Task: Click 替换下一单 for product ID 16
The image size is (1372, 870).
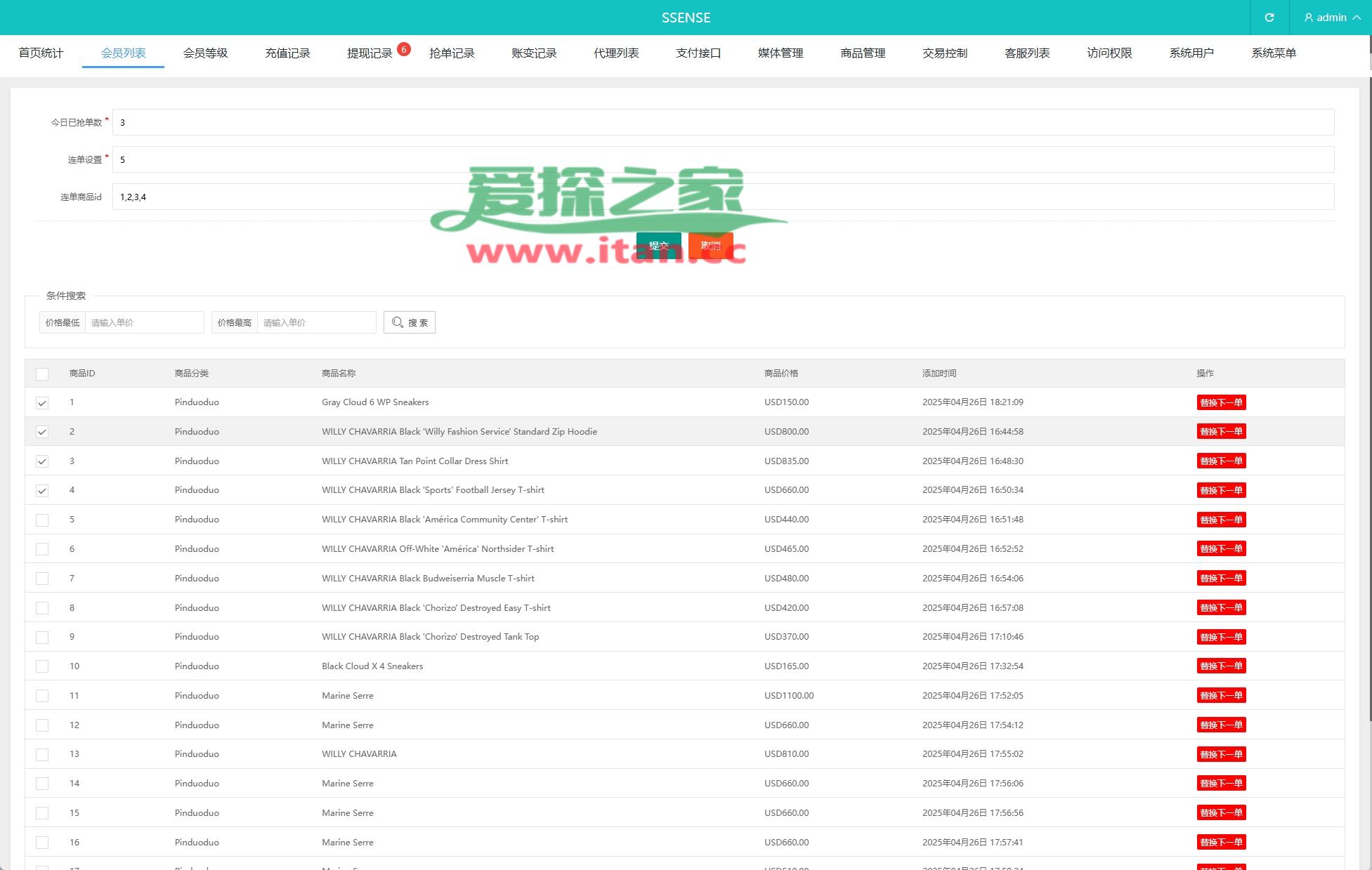Action: coord(1221,842)
